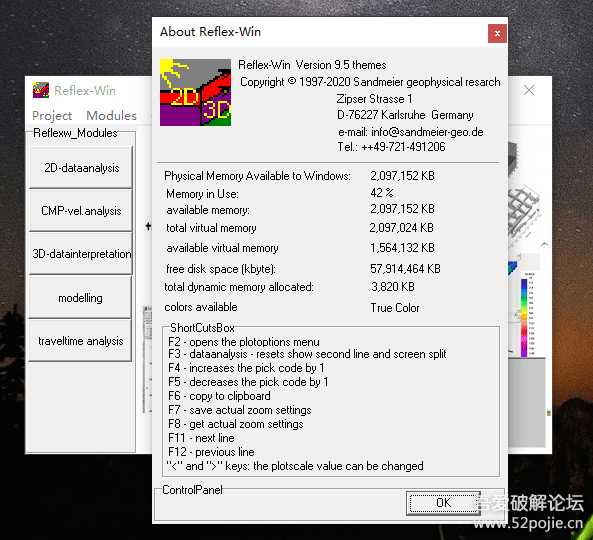The height and width of the screenshot is (540, 593).
Task: Click total virtual memory value 2,097,024 KB
Action: pos(402,228)
